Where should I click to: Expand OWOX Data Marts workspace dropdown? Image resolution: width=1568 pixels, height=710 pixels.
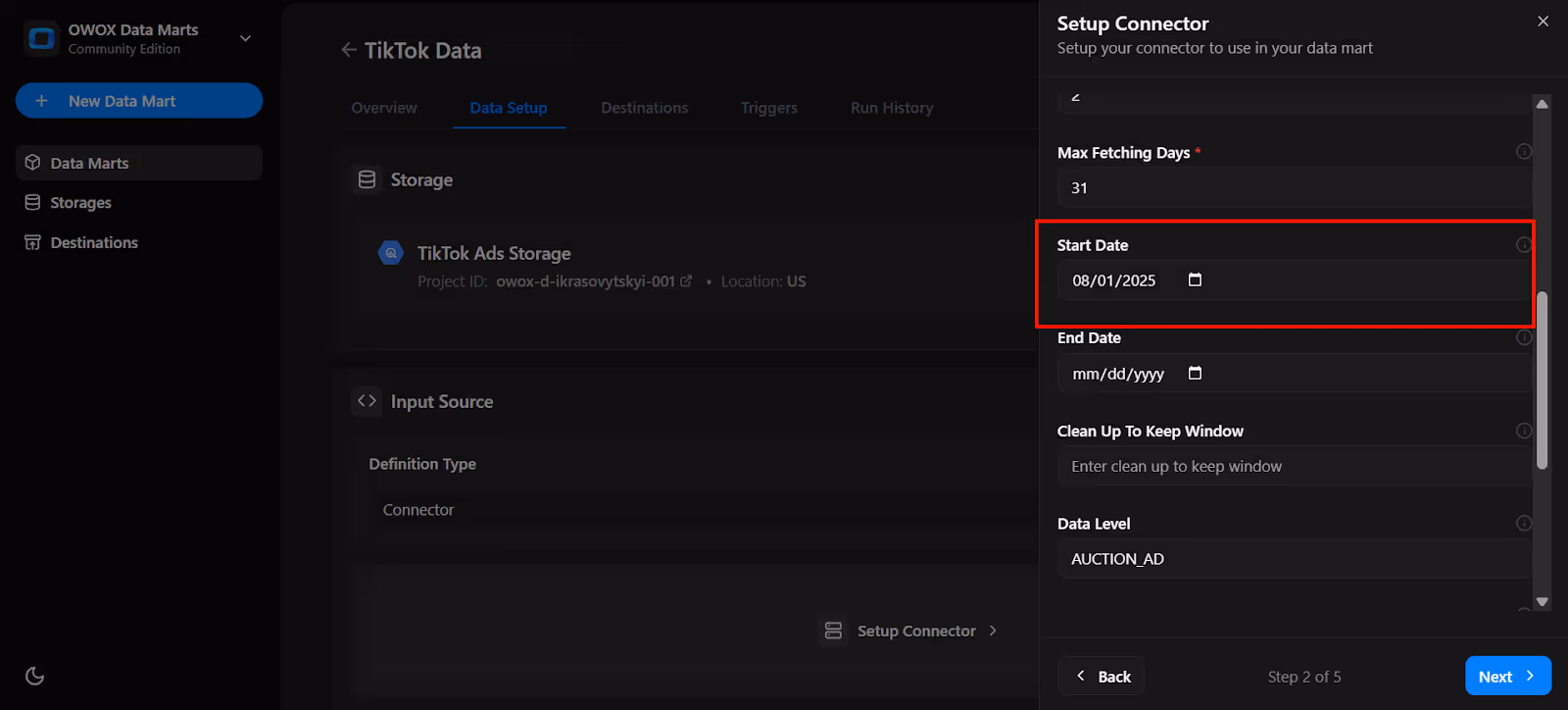246,38
